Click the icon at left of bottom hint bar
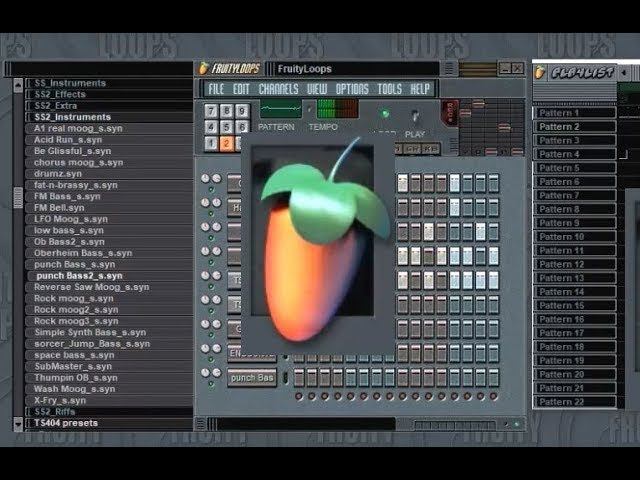The height and width of the screenshot is (480, 640). (x=200, y=424)
